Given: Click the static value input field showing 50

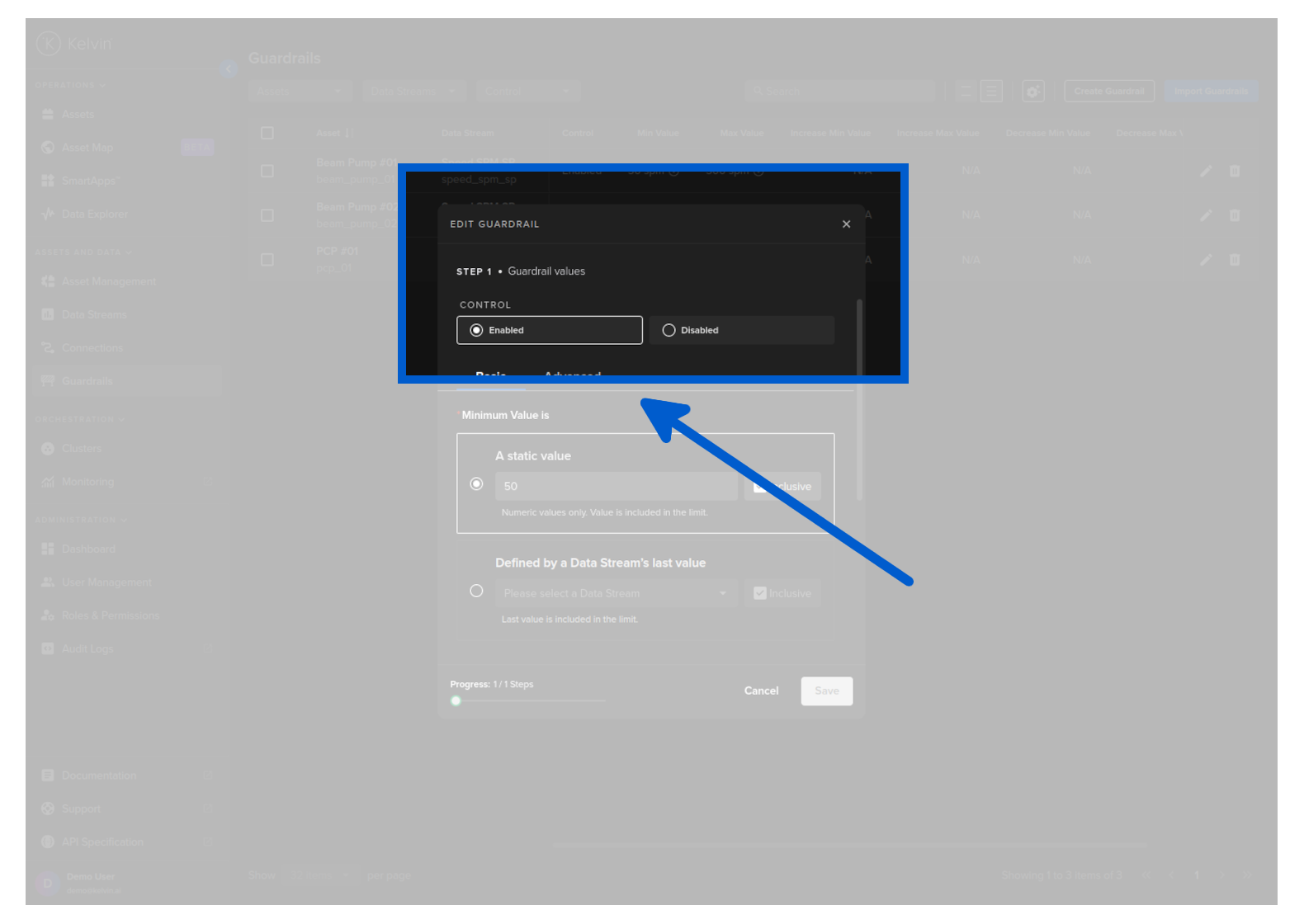Looking at the screenshot, I should click(x=616, y=487).
